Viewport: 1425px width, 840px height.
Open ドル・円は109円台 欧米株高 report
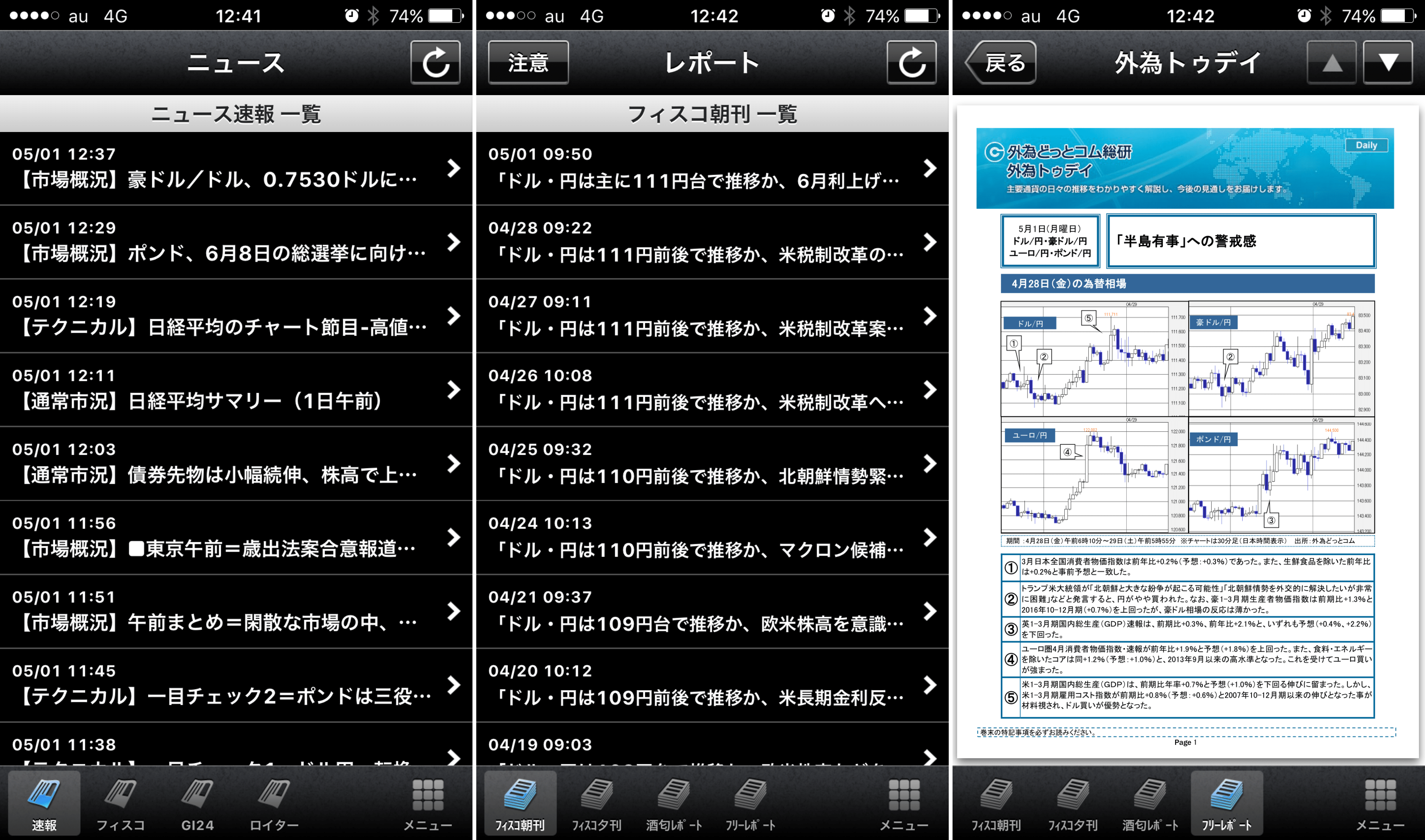pyautogui.click(x=712, y=611)
